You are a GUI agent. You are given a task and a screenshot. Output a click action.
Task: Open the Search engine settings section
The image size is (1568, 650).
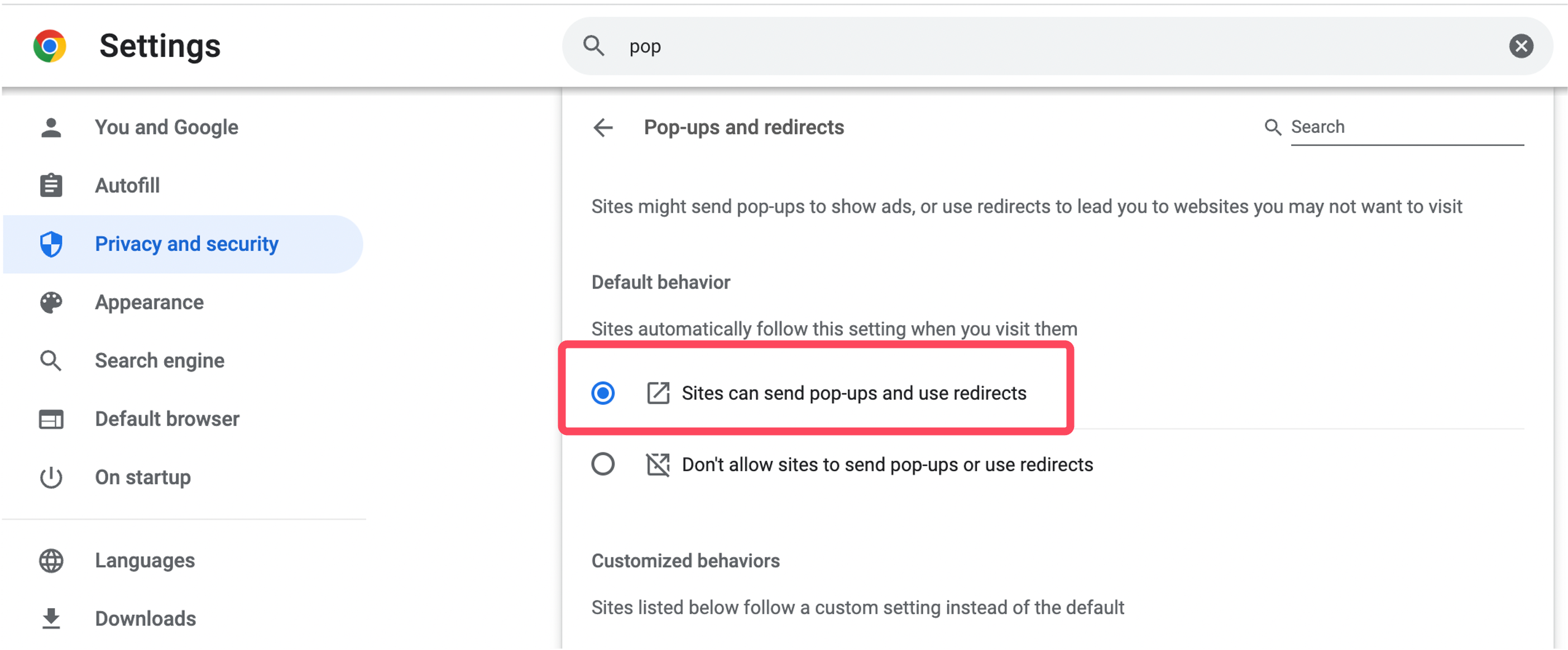click(160, 361)
